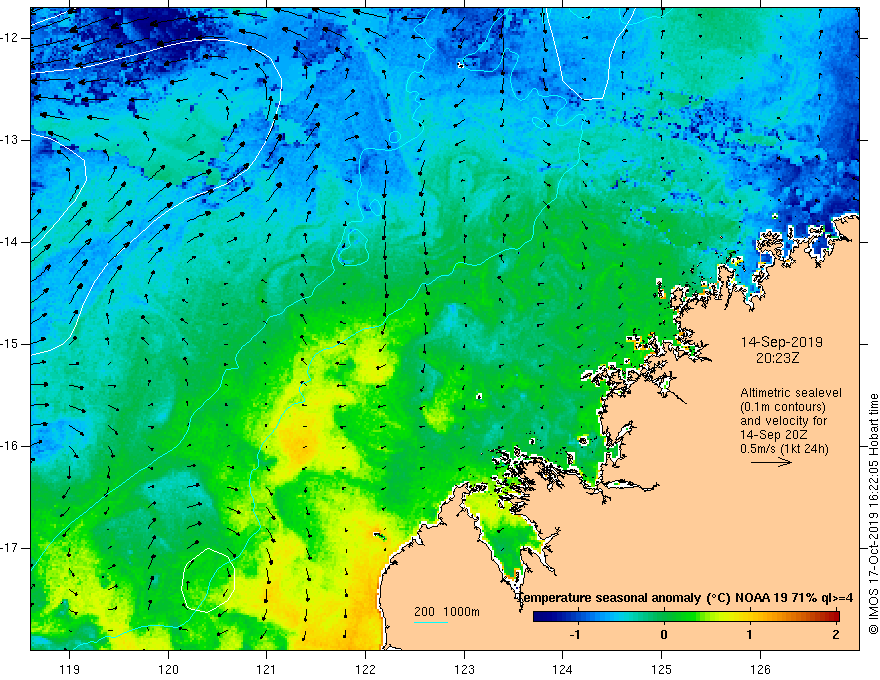
Task: Click the color bar tick label '2'
Action: 836,635
